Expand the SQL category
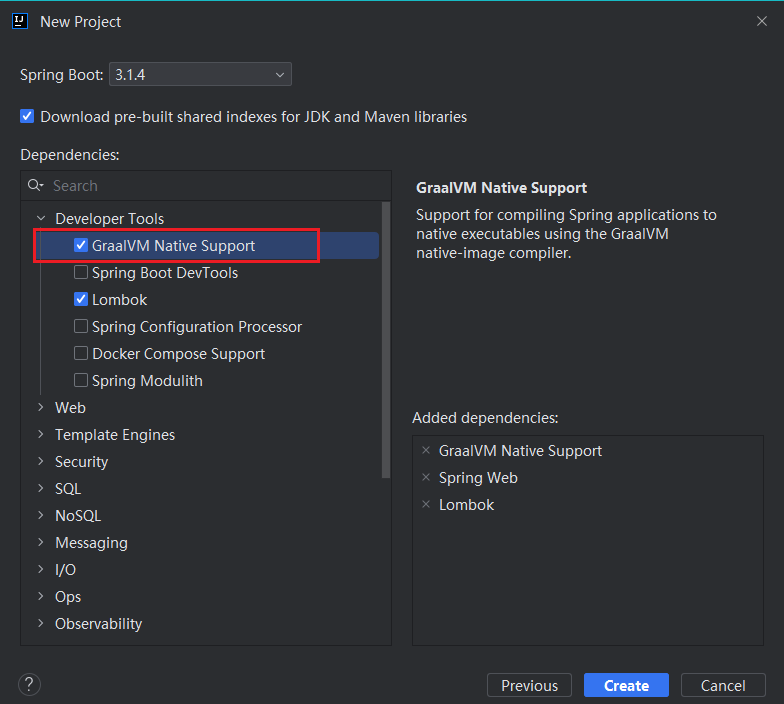 pyautogui.click(x=41, y=488)
